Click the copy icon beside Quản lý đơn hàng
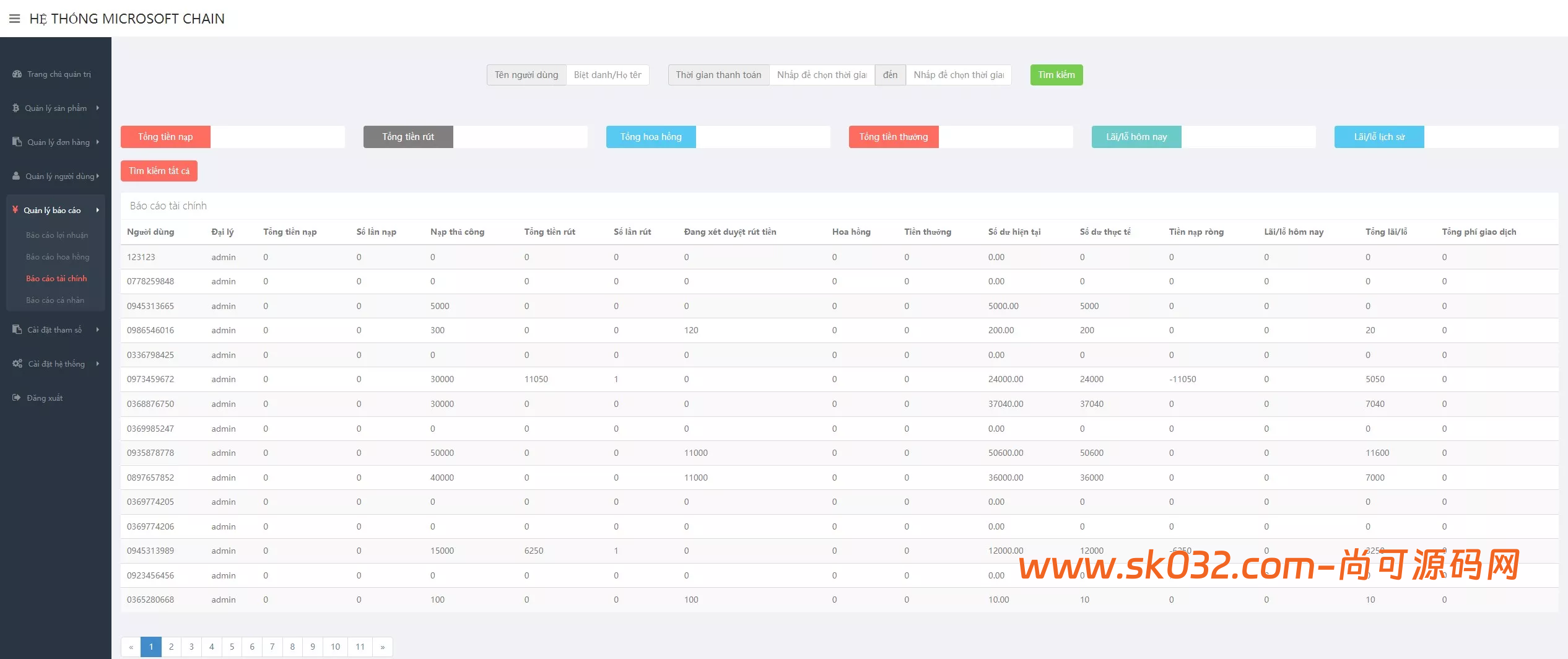This screenshot has height=659, width=1568. (x=17, y=142)
